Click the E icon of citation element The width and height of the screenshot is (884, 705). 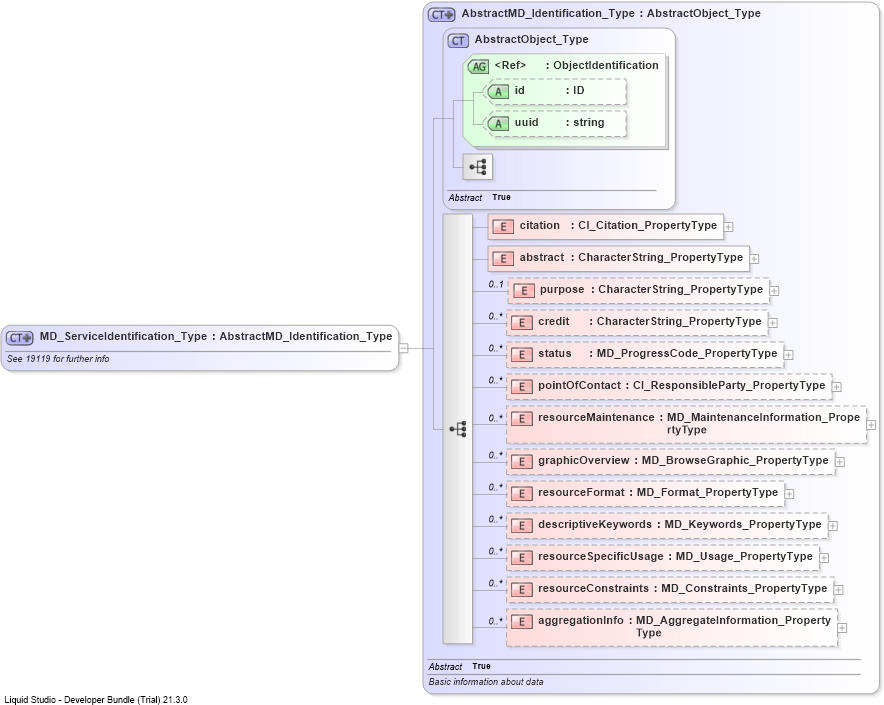coord(503,227)
